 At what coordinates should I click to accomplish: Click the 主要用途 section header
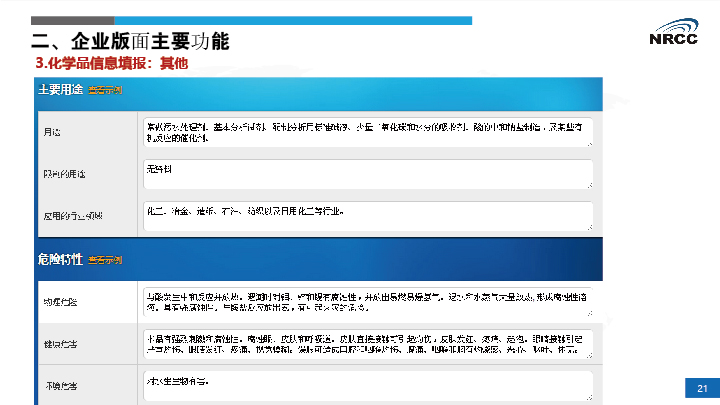60,91
